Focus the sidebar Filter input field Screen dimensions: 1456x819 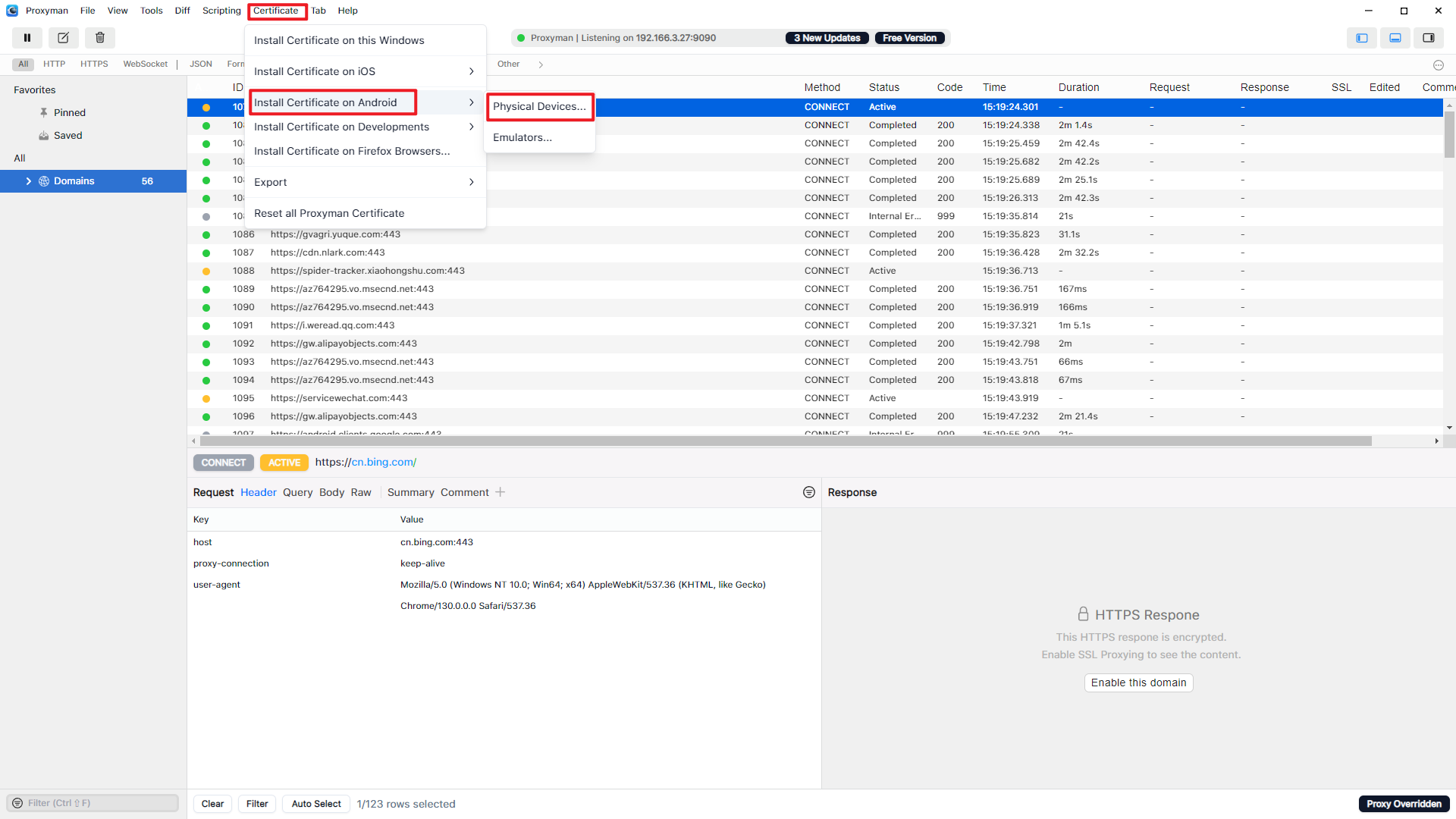click(93, 803)
